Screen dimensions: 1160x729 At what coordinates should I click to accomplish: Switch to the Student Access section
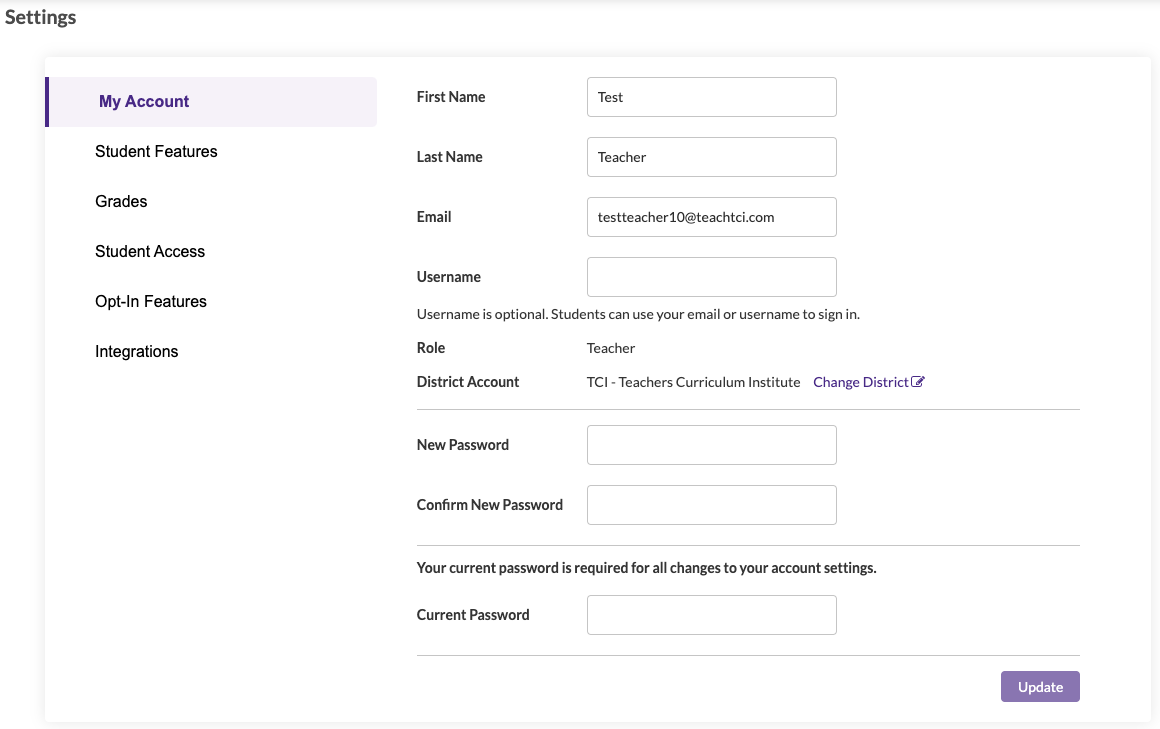point(150,251)
